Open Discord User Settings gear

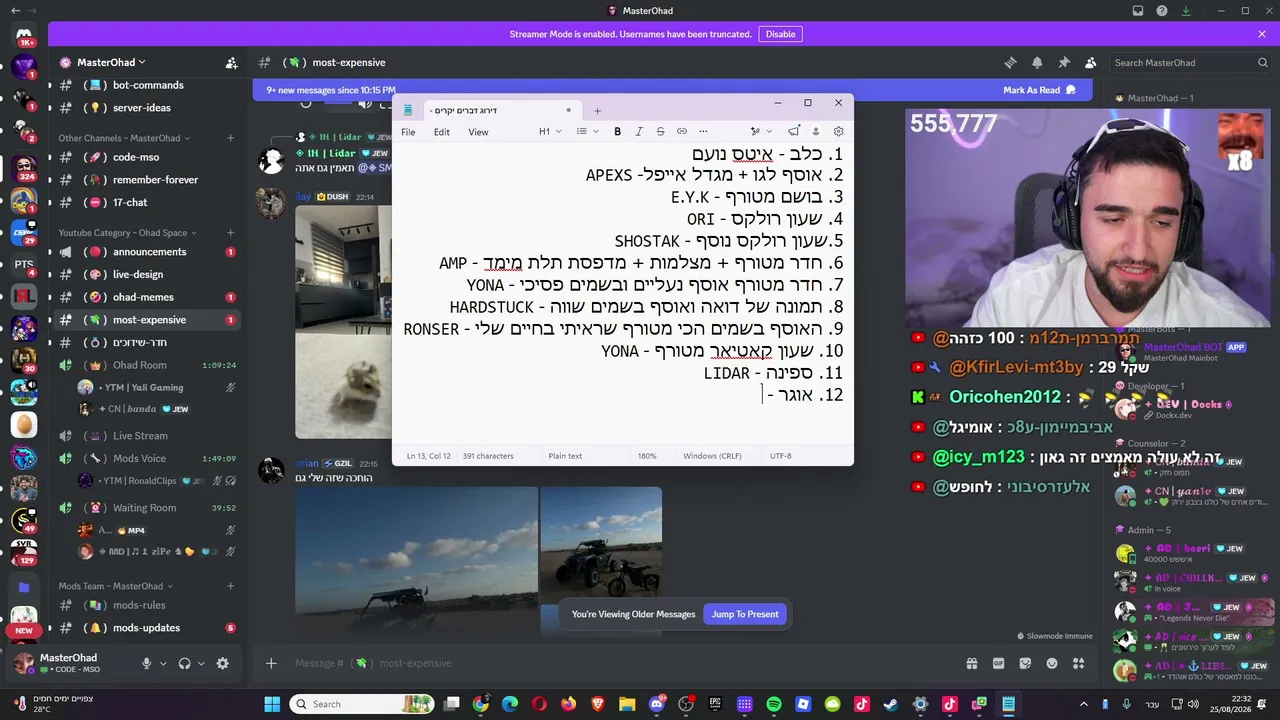tap(223, 663)
